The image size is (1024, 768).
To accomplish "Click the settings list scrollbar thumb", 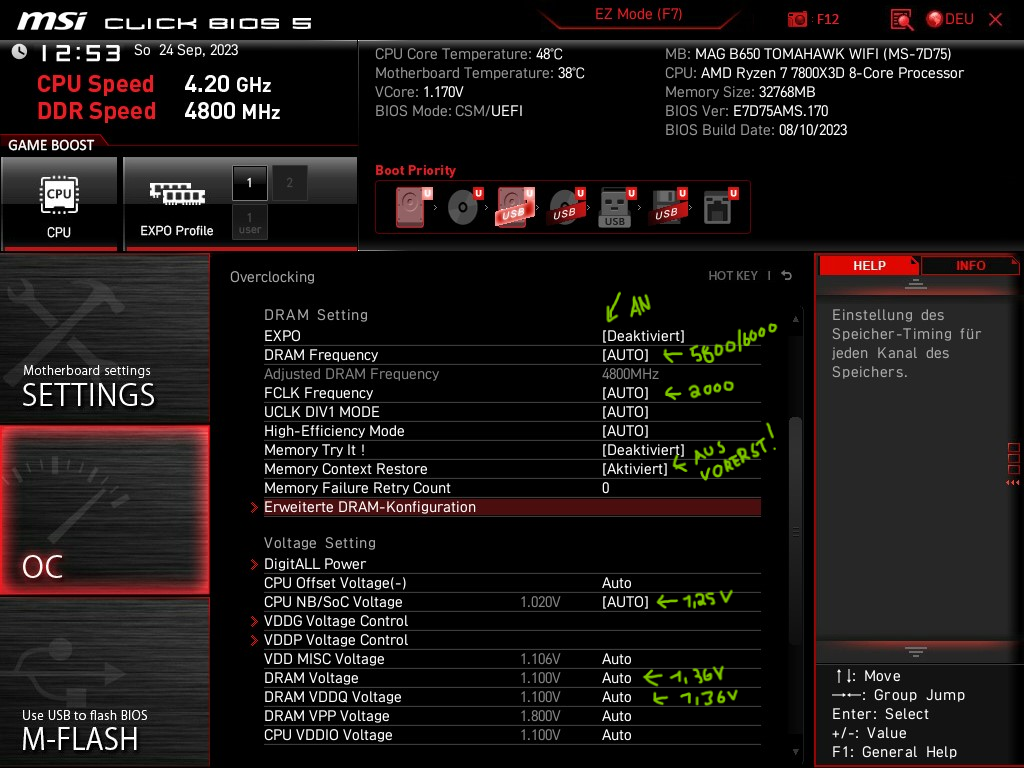I will (795, 532).
